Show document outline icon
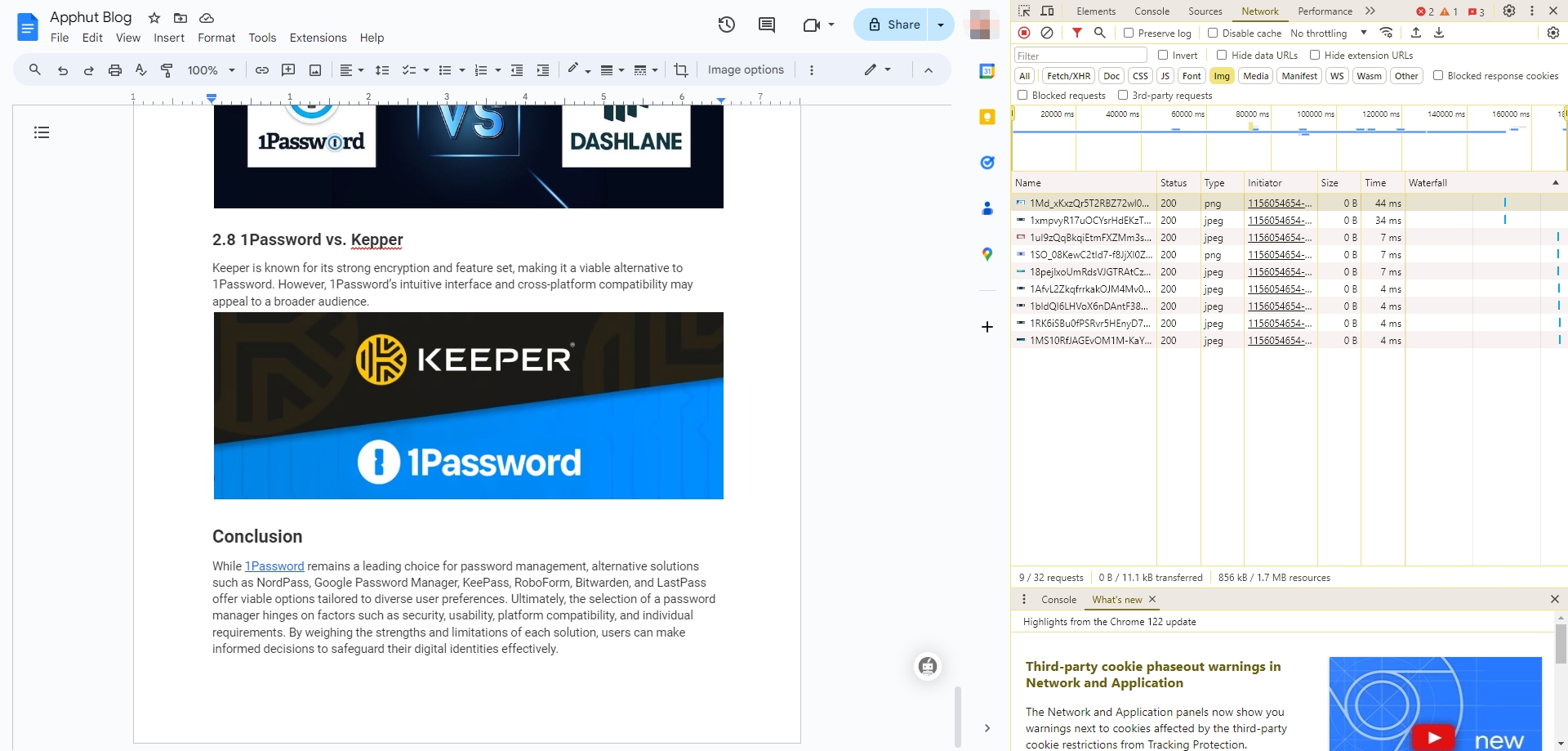The height and width of the screenshot is (751, 1568). tap(42, 132)
